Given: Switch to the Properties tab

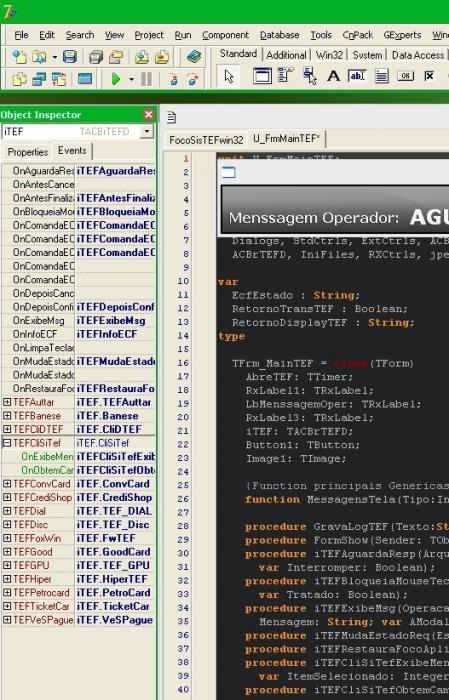Looking at the screenshot, I should tap(28, 152).
